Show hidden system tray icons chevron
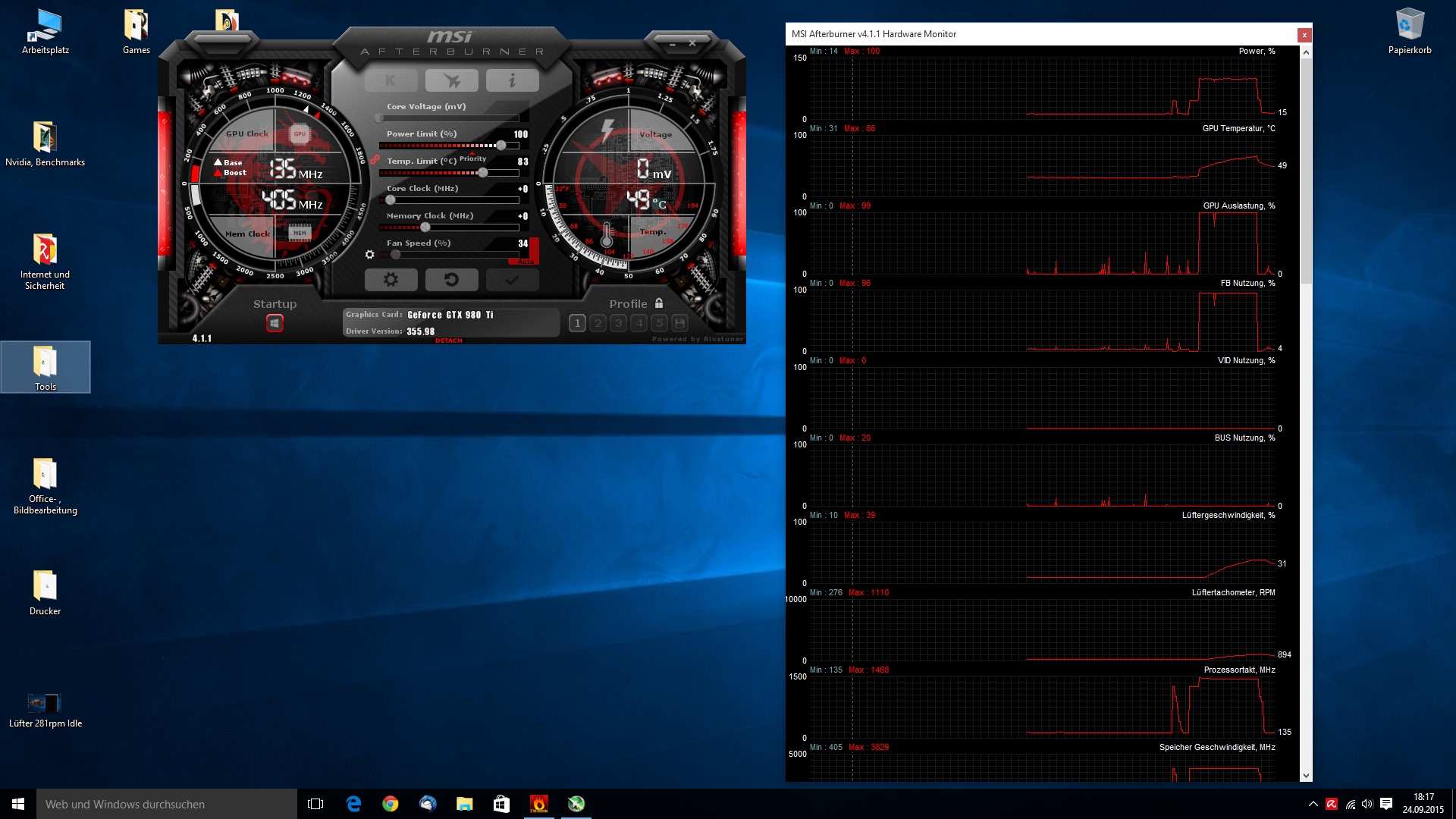Image resolution: width=1456 pixels, height=819 pixels. [1313, 804]
